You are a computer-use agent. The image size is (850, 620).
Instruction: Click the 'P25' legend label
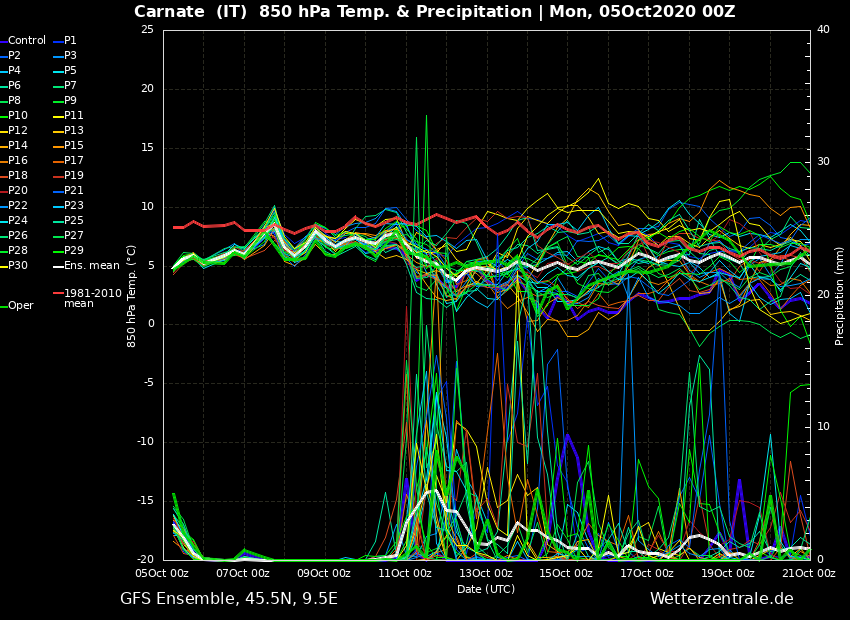tap(73, 221)
